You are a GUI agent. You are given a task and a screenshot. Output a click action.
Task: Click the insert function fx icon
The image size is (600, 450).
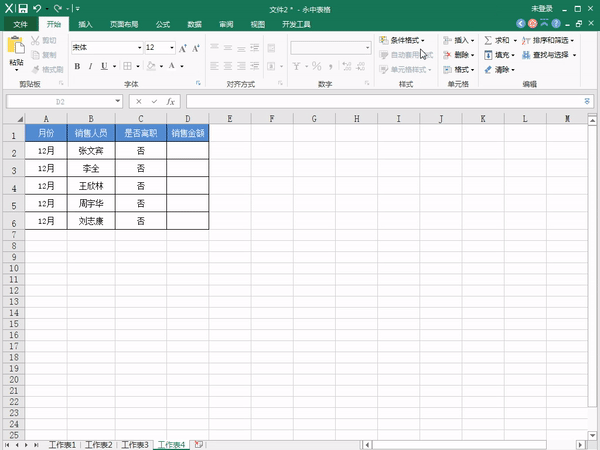[x=170, y=101]
